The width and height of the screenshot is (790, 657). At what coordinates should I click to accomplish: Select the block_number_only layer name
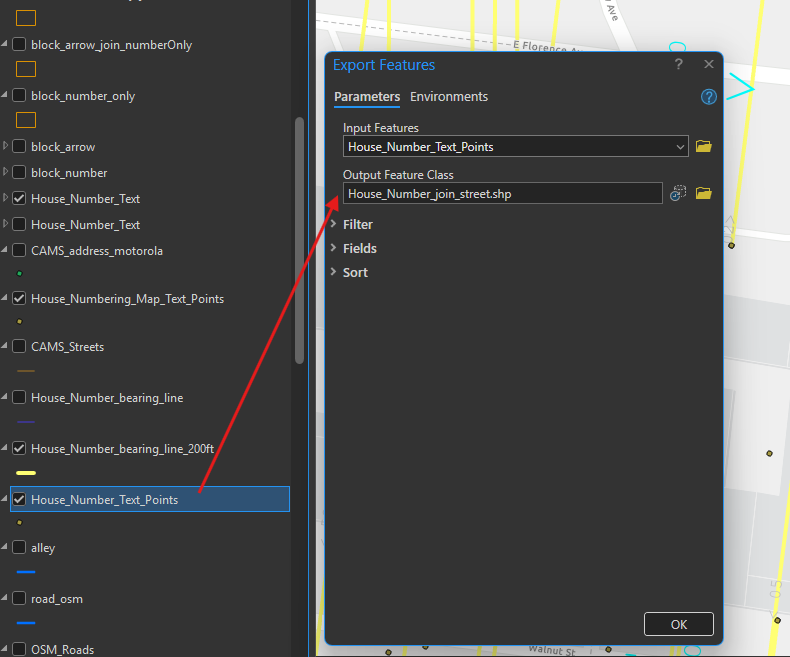(83, 96)
